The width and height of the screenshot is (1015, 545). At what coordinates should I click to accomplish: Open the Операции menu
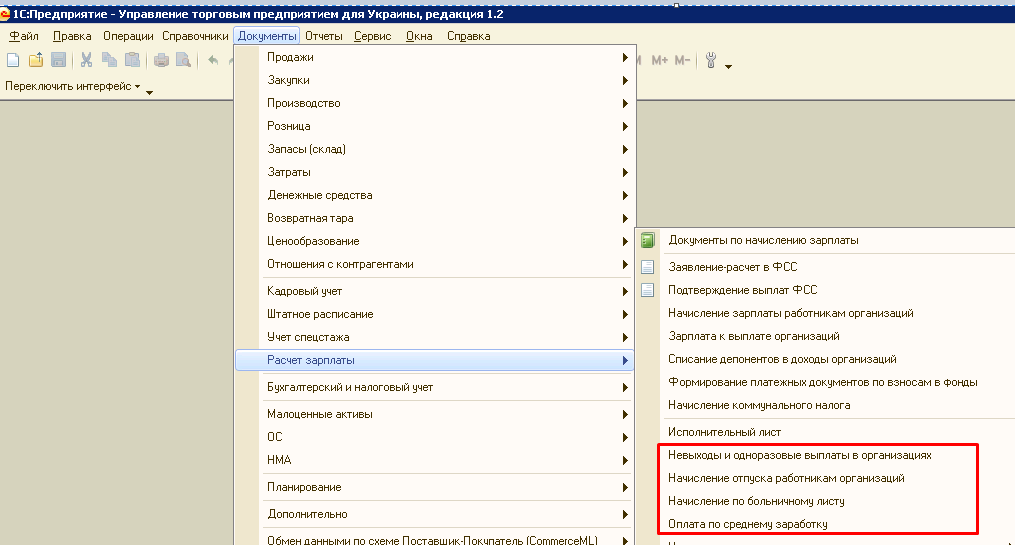(128, 36)
